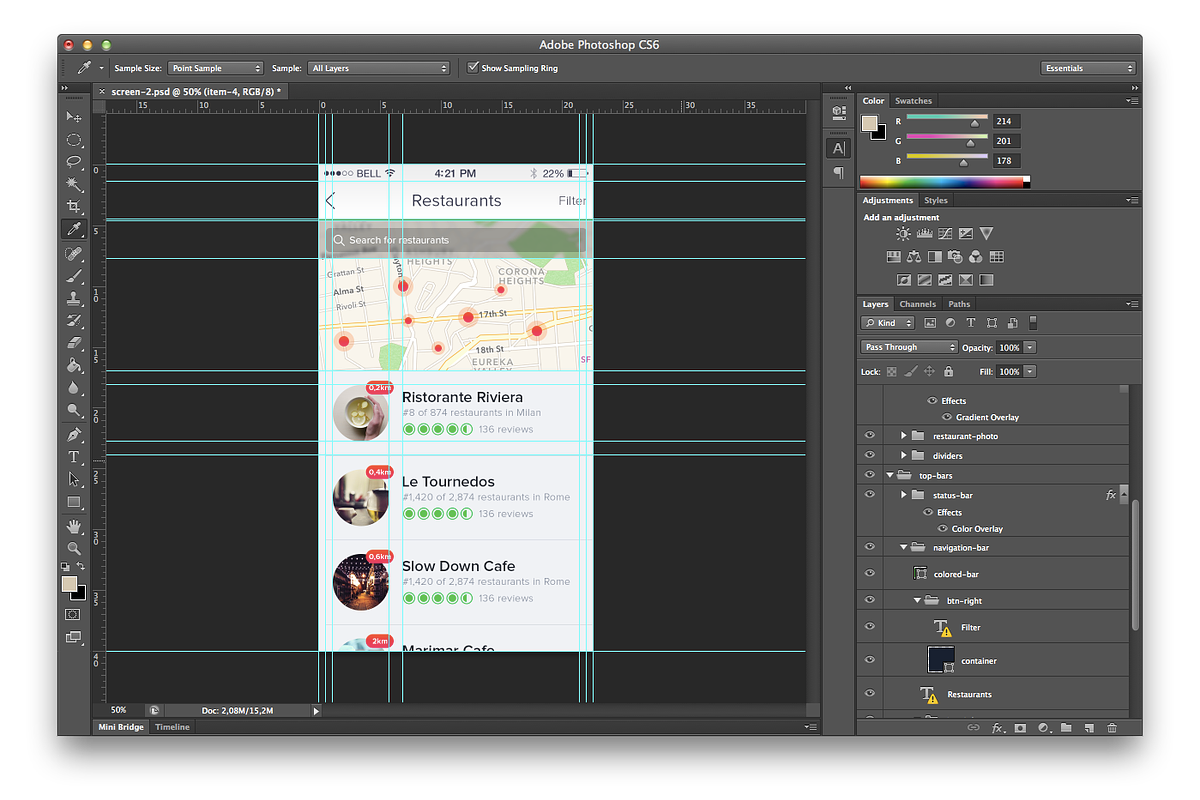Viewport: 1200px width, 800px height.
Task: Open the Pass Through blend mode dropdown
Action: [x=909, y=347]
